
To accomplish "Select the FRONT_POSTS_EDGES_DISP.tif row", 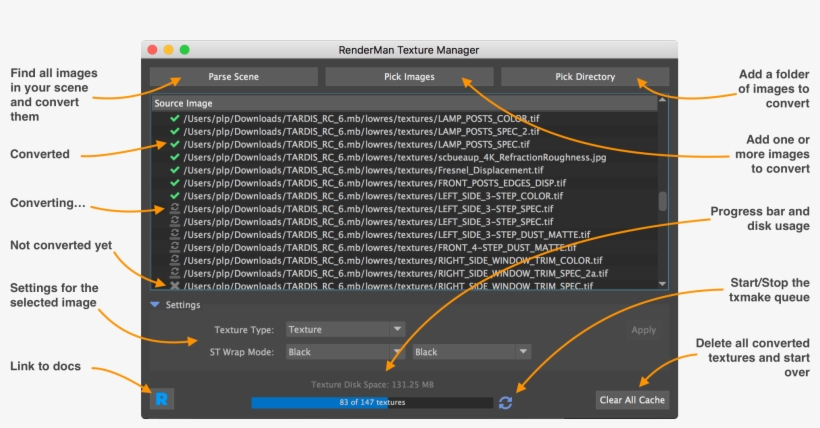I will 405,183.
